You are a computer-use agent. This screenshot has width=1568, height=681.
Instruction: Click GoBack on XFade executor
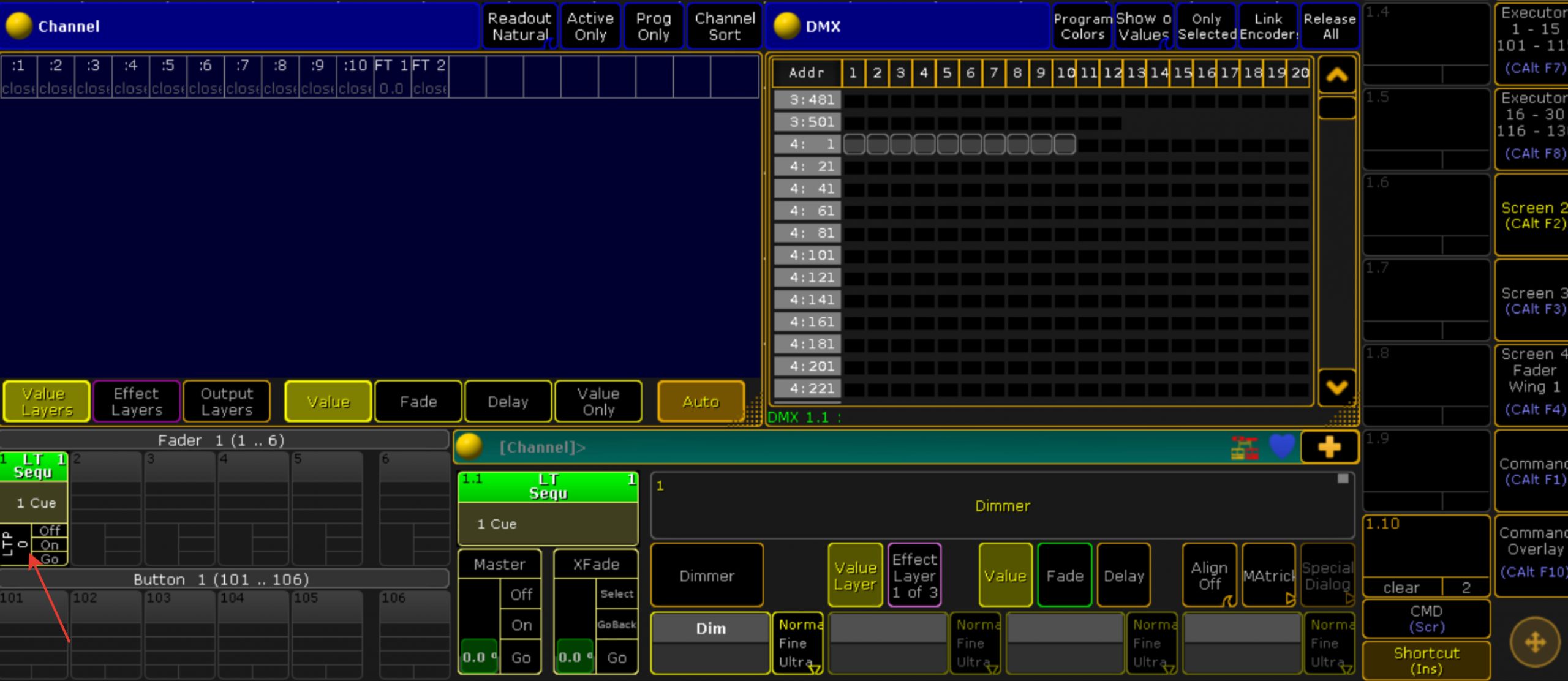pos(616,625)
